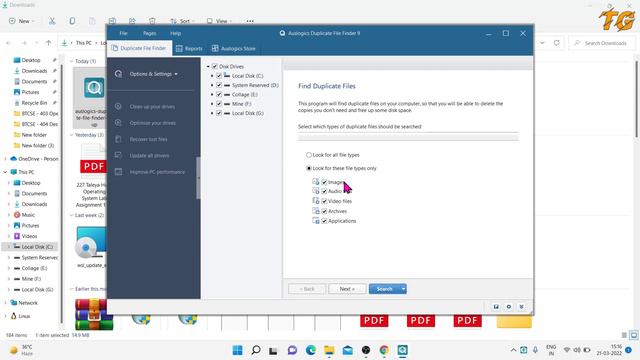Screen dimensions: 640x360
Task: Click the Clean up drives icon
Action: [x=118, y=106]
